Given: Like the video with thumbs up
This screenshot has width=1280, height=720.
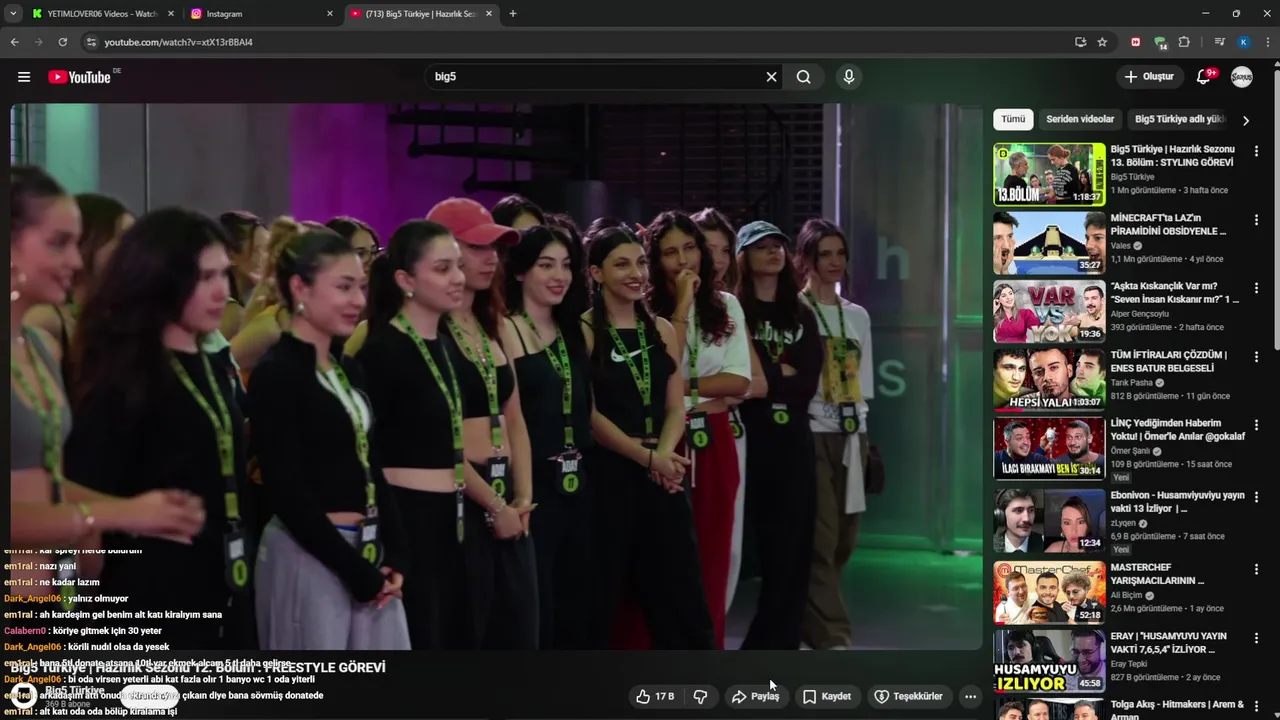Looking at the screenshot, I should [x=655, y=696].
